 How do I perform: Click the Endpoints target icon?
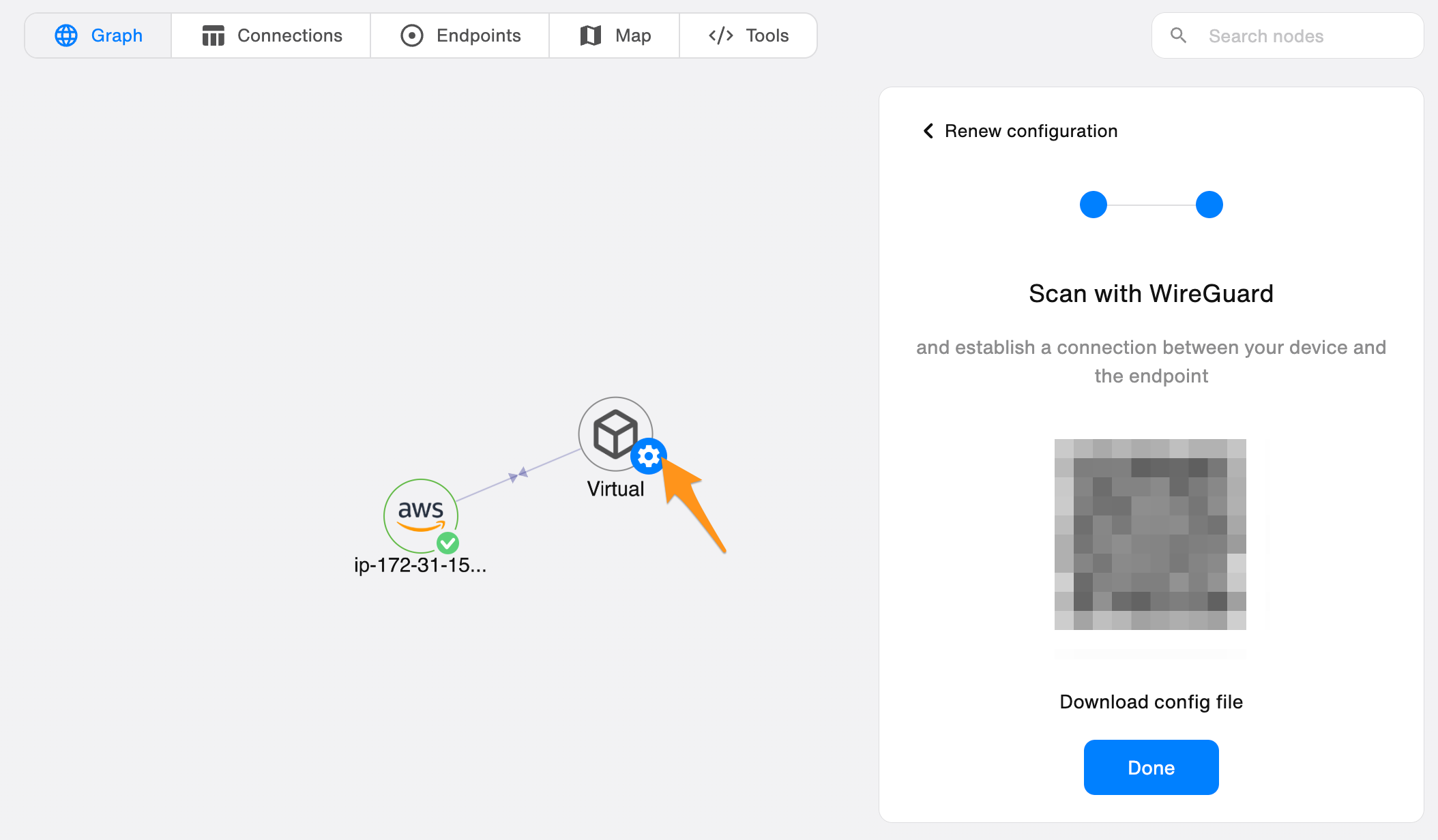click(411, 35)
